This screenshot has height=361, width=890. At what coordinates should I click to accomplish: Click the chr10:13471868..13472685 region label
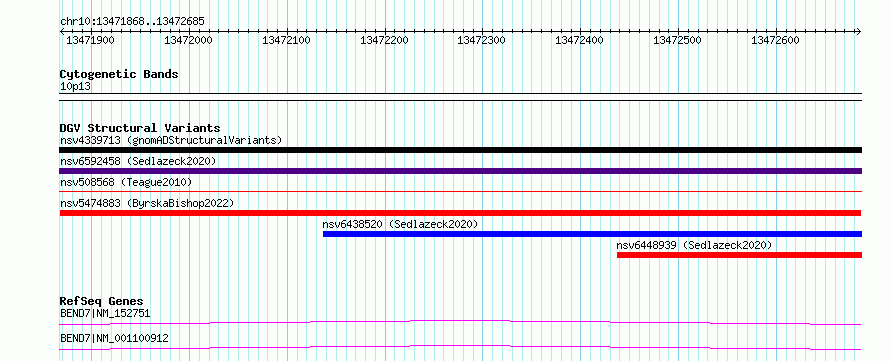(x=132, y=22)
